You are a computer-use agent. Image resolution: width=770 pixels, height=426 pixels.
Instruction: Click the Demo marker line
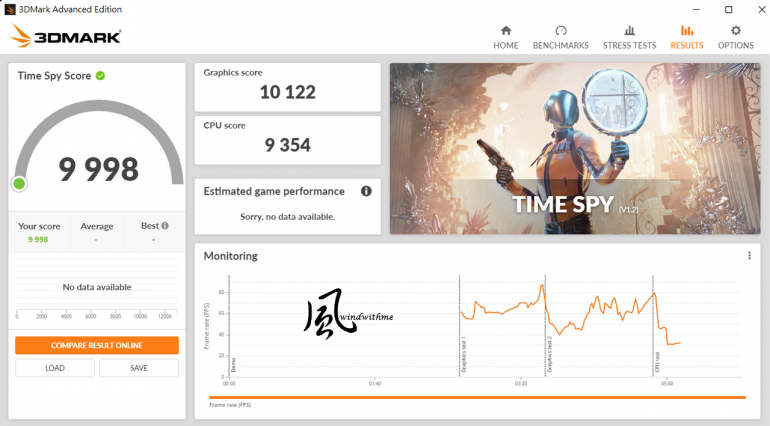(229, 325)
